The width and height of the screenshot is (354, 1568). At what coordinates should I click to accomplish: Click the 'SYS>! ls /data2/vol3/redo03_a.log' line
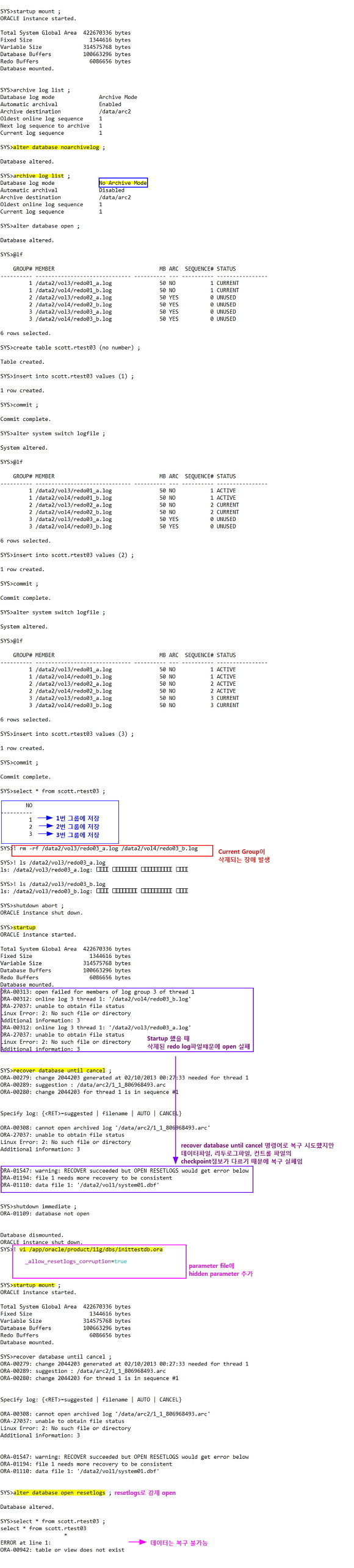pyautogui.click(x=53, y=863)
